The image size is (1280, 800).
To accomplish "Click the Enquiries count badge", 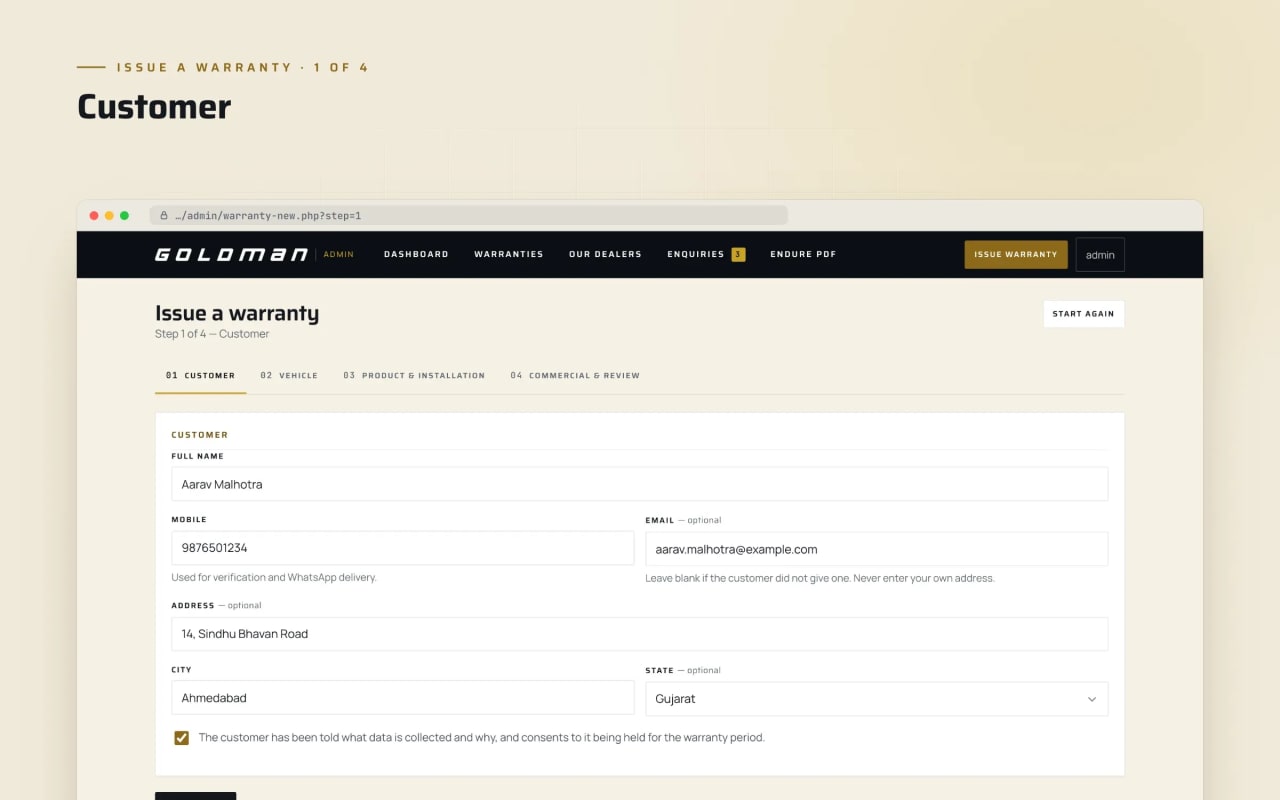I will tap(738, 254).
